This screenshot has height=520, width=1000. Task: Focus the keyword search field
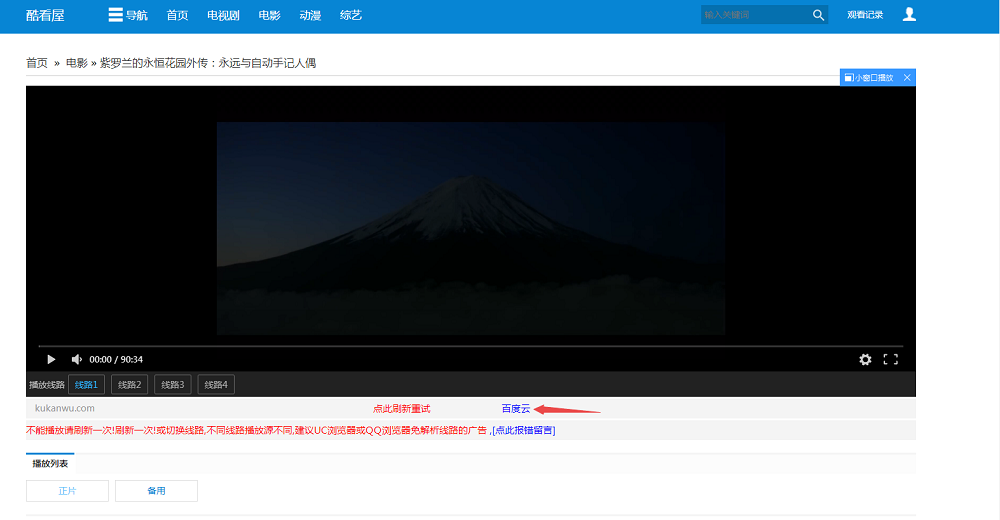[x=755, y=15]
